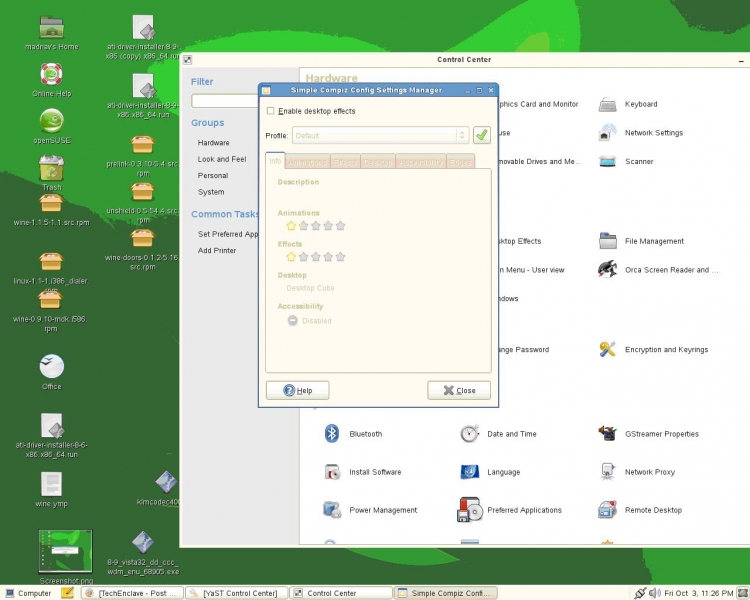Click Set Preferred Applications common task
This screenshot has height=600, width=750.
pyautogui.click(x=228, y=234)
